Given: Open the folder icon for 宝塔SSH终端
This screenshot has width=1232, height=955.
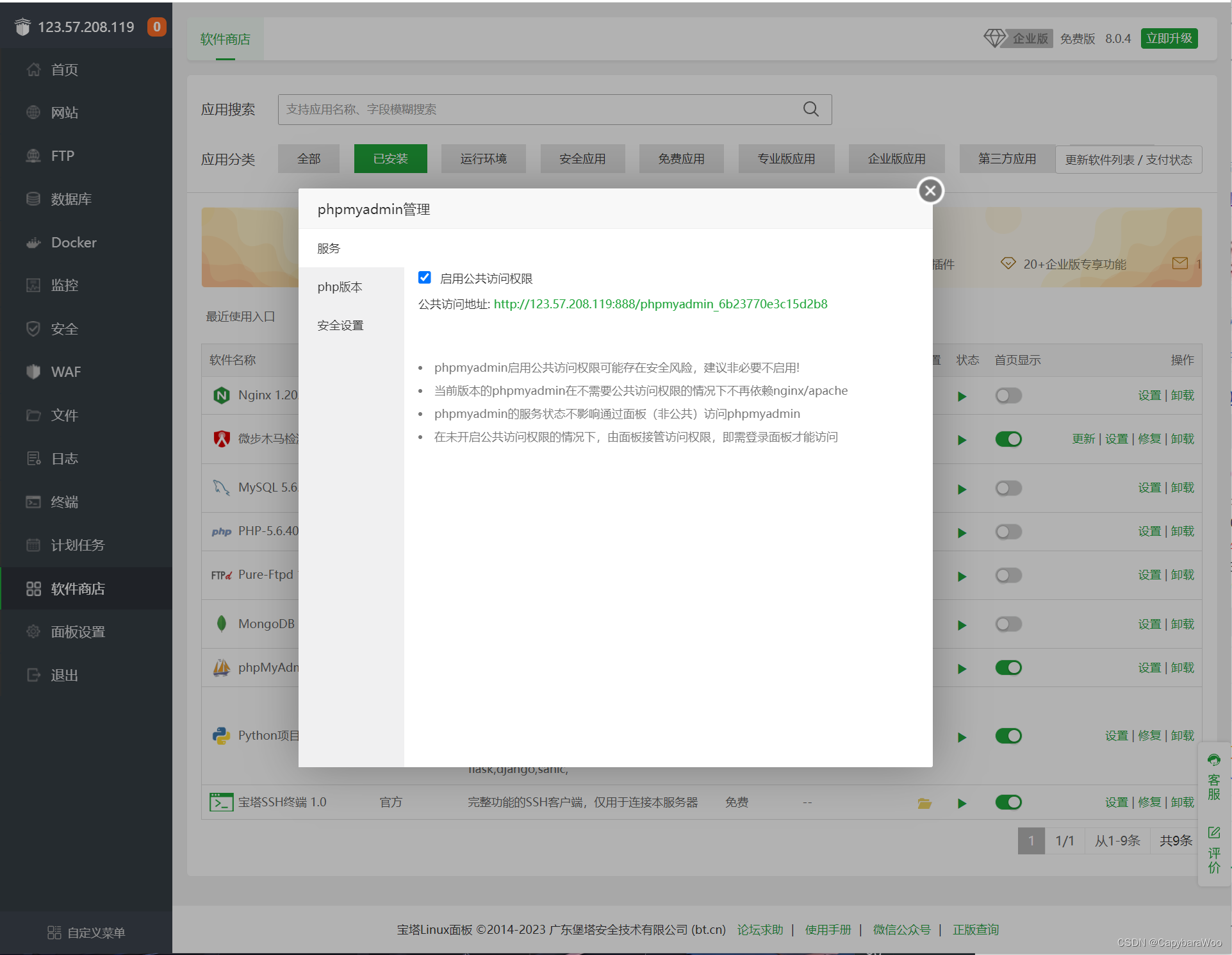Looking at the screenshot, I should 924,802.
